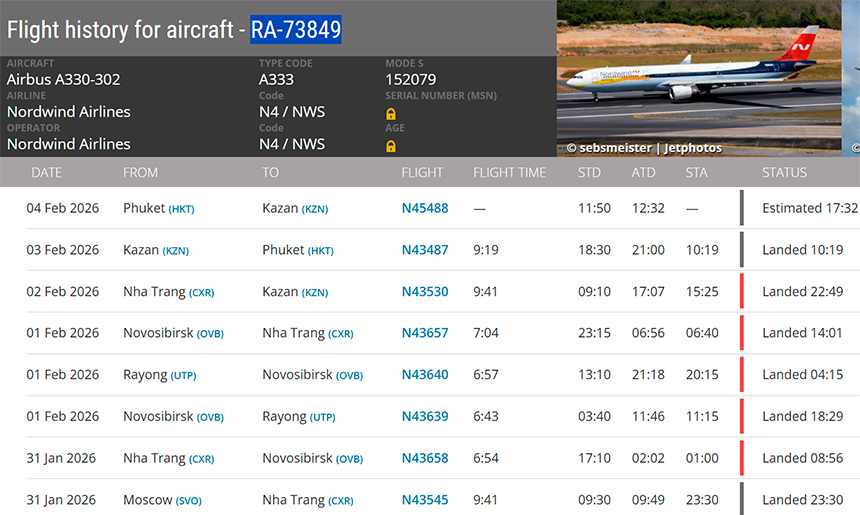Open flight N45488 details
Image resolution: width=860 pixels, height=515 pixels.
coord(425,208)
